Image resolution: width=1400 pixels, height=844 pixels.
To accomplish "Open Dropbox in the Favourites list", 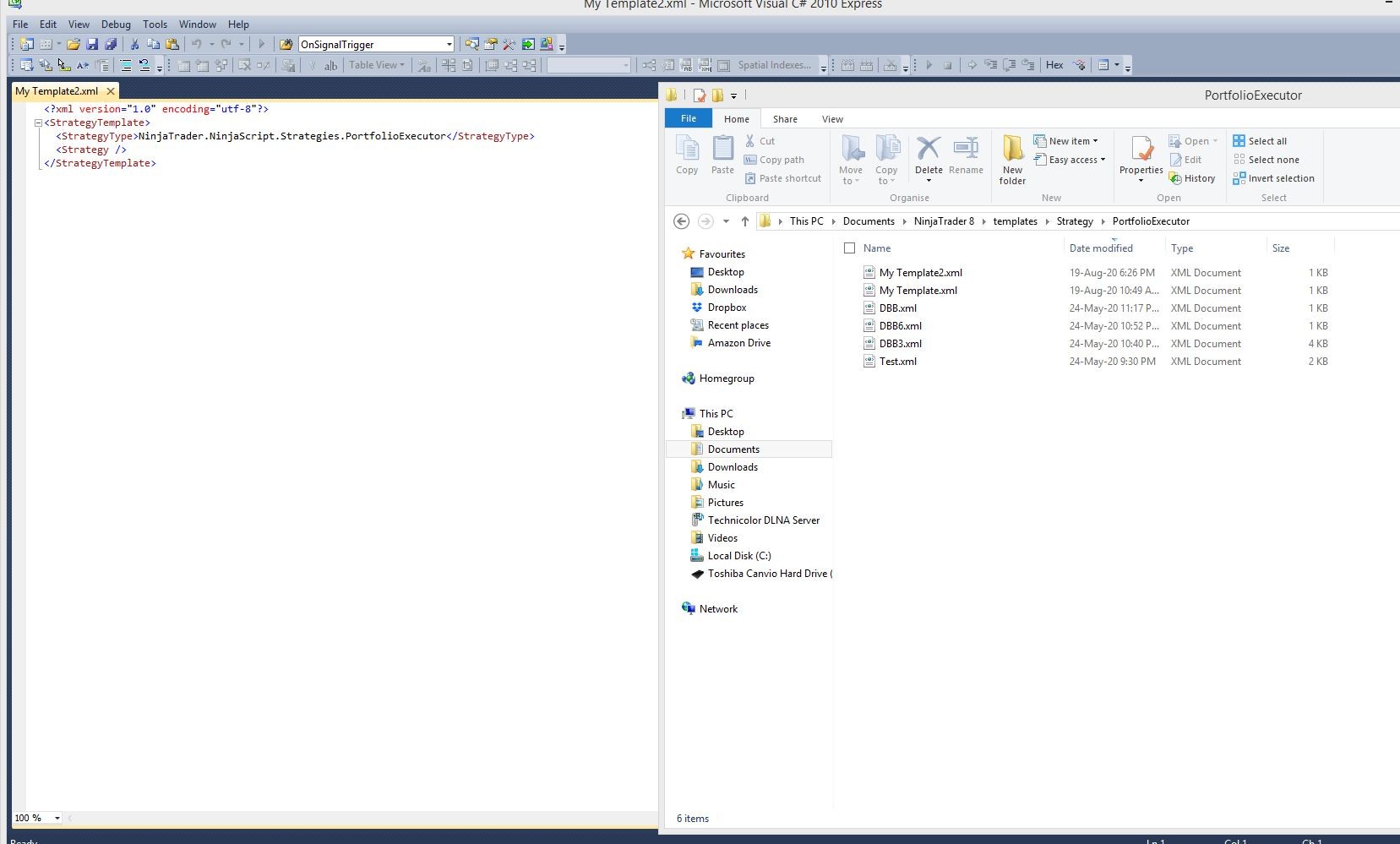I will coord(727,308).
